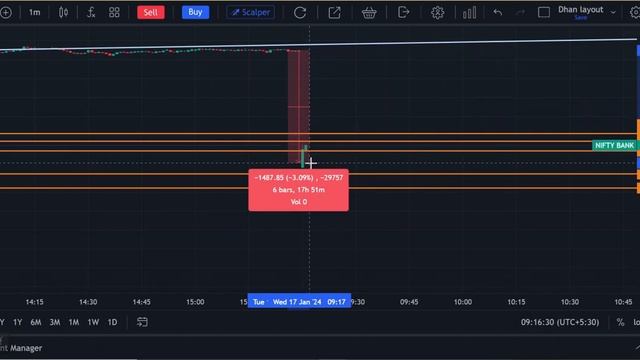Toggle percentage scale % button
Viewport: 640px width, 360px height.
tap(620, 322)
